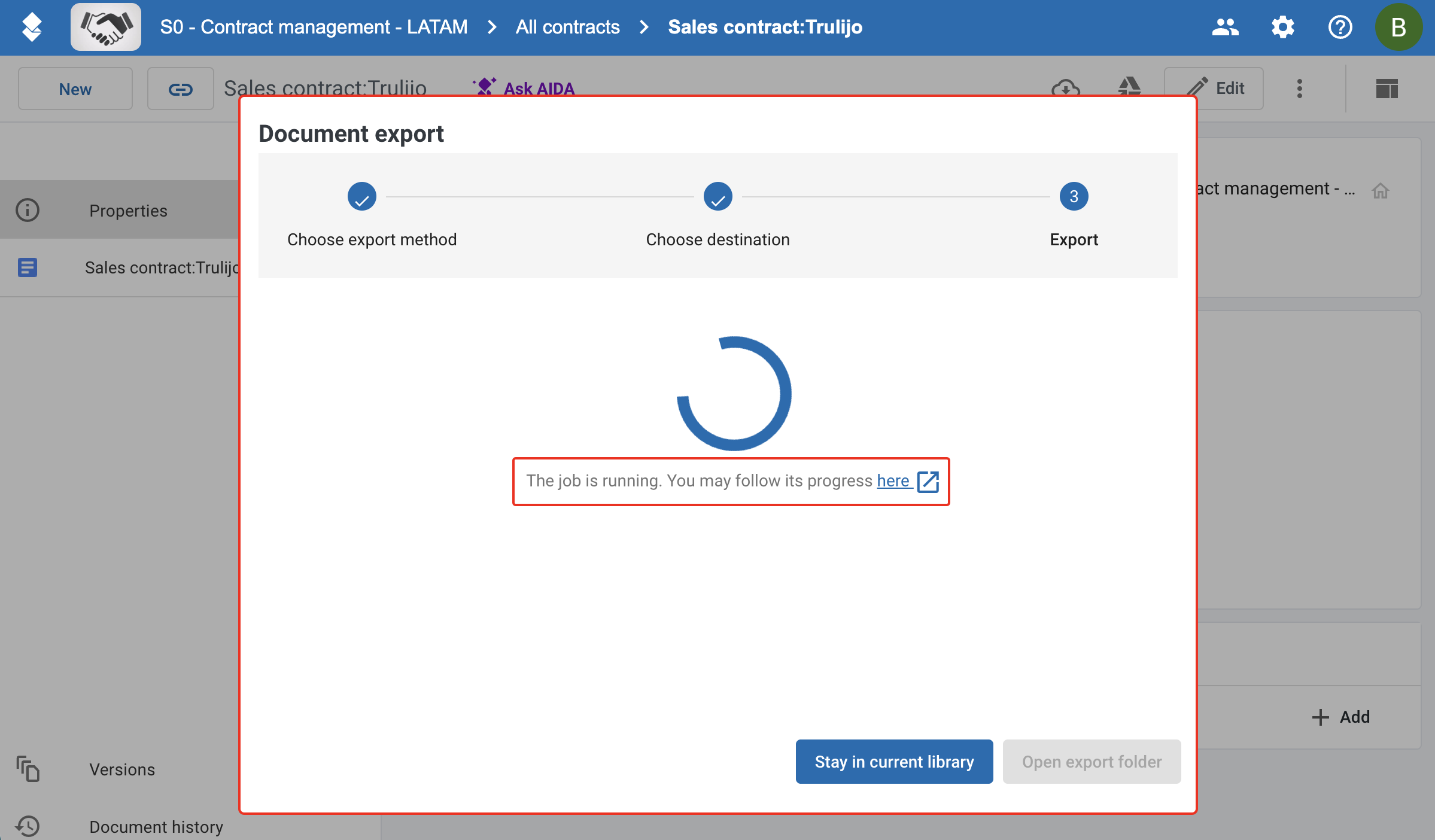Image resolution: width=1435 pixels, height=840 pixels.
Task: Select Sales contract:Trulijo breadcrumb
Action: click(765, 27)
